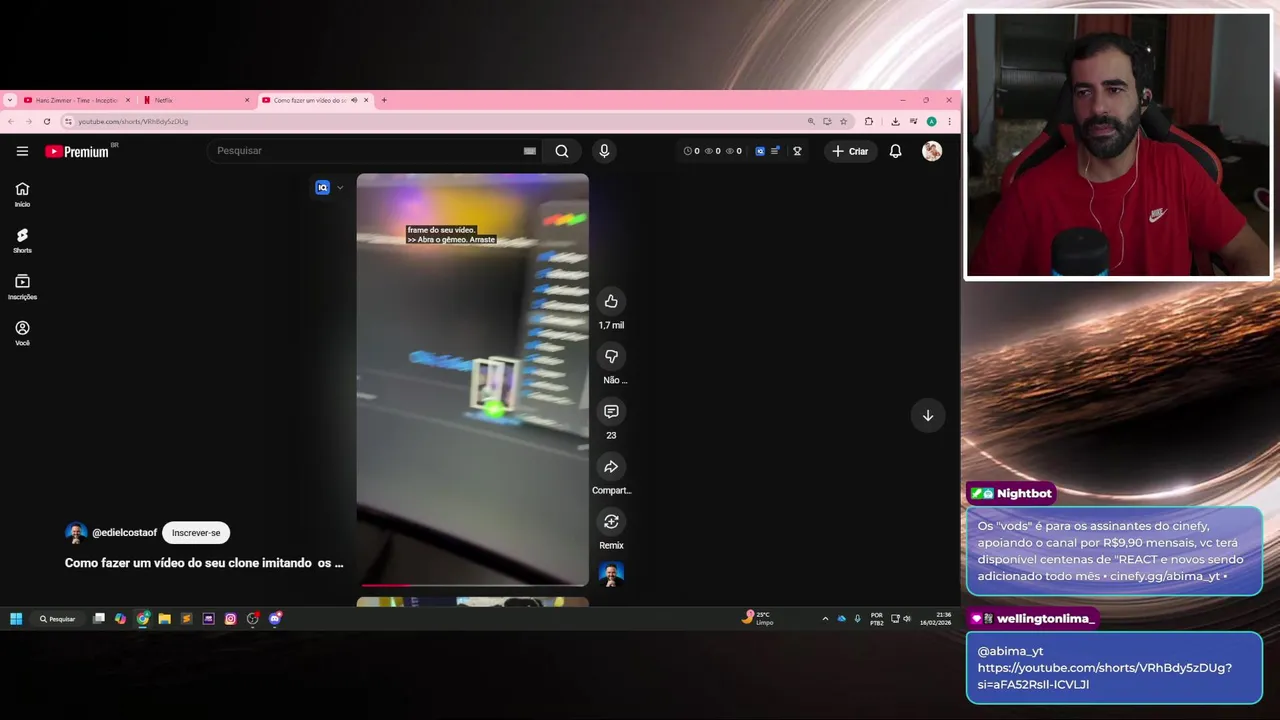Image resolution: width=1280 pixels, height=720 pixels.
Task: Open the YouTube hamburger guide menu
Action: pos(22,151)
